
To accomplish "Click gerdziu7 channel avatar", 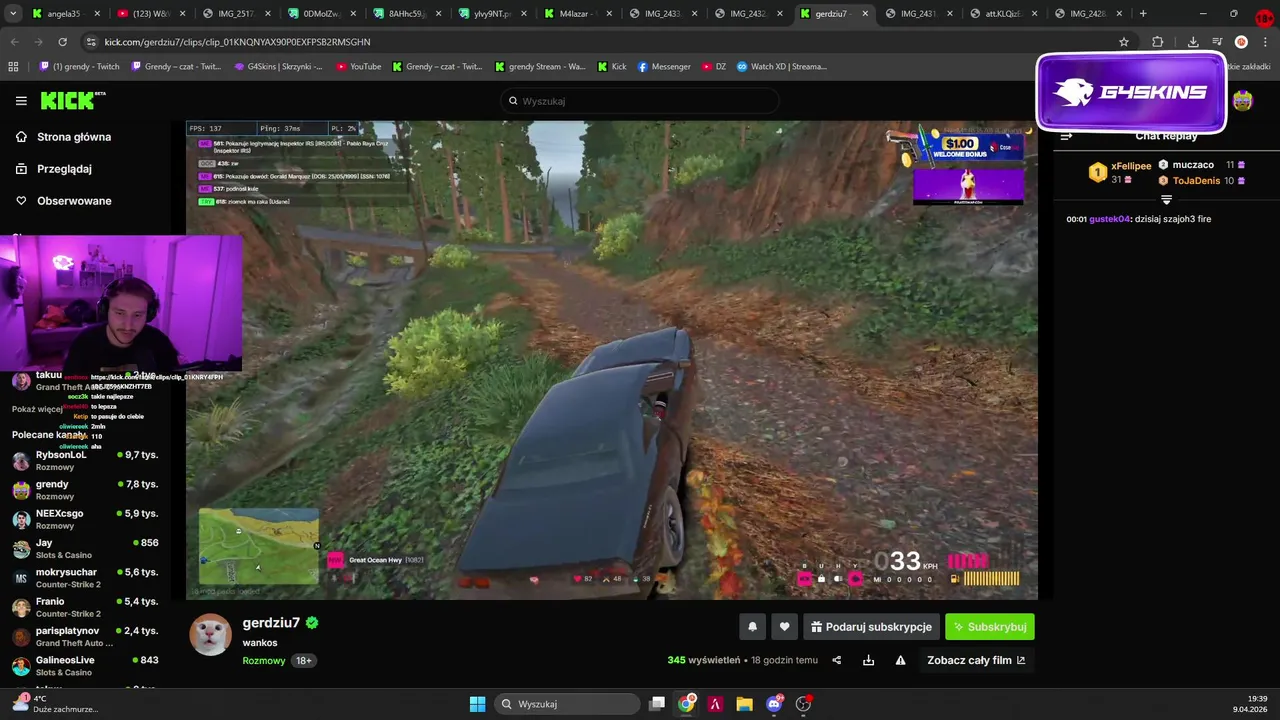I will click(210, 635).
